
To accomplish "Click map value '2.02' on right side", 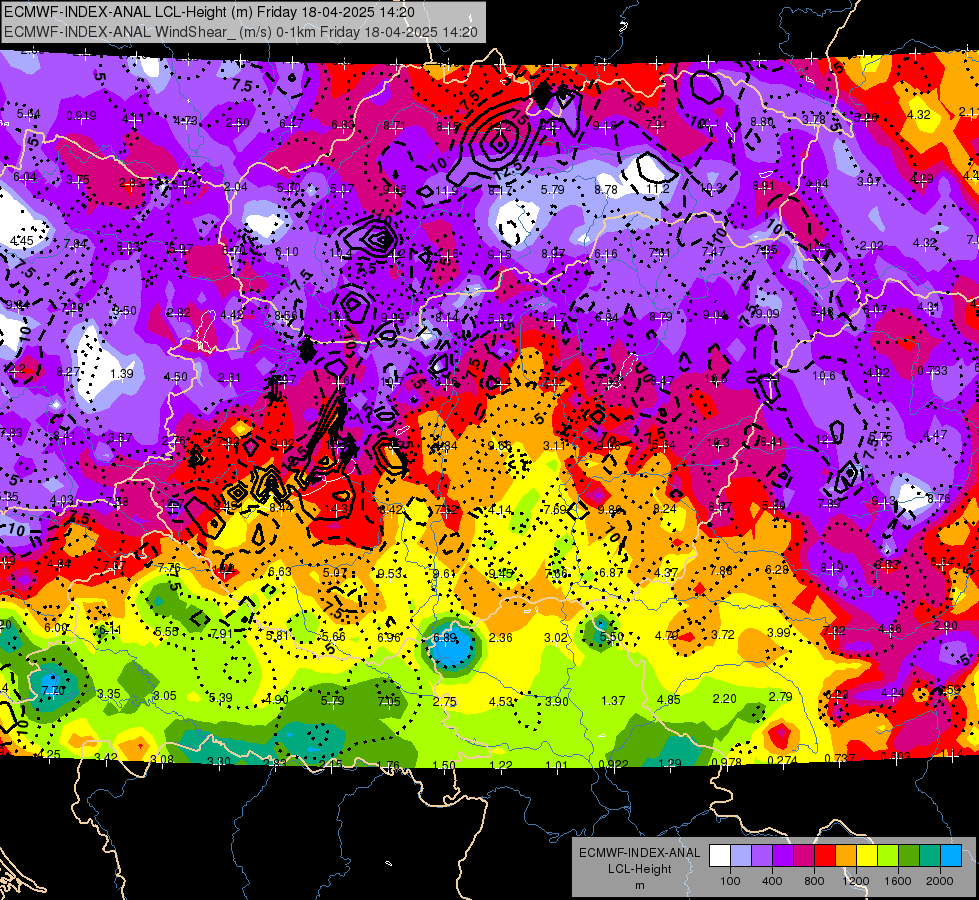I will click(871, 245).
